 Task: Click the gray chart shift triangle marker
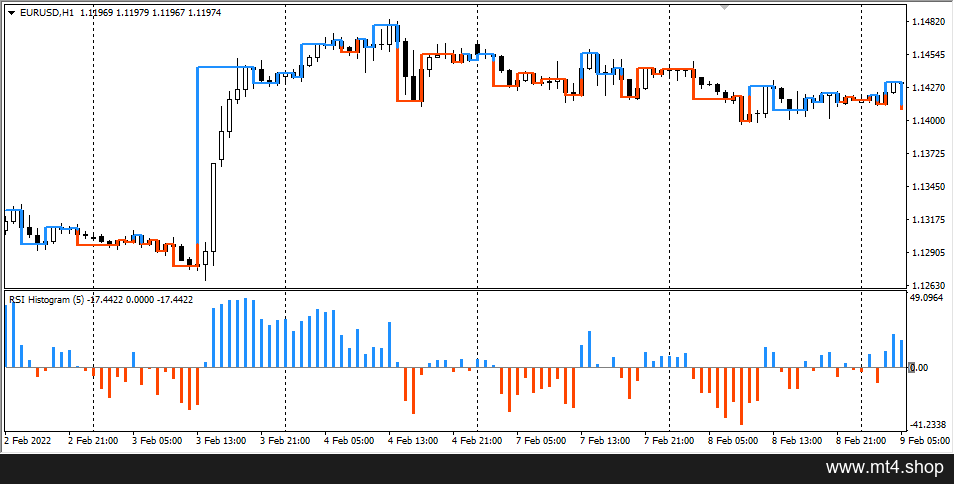(x=724, y=7)
